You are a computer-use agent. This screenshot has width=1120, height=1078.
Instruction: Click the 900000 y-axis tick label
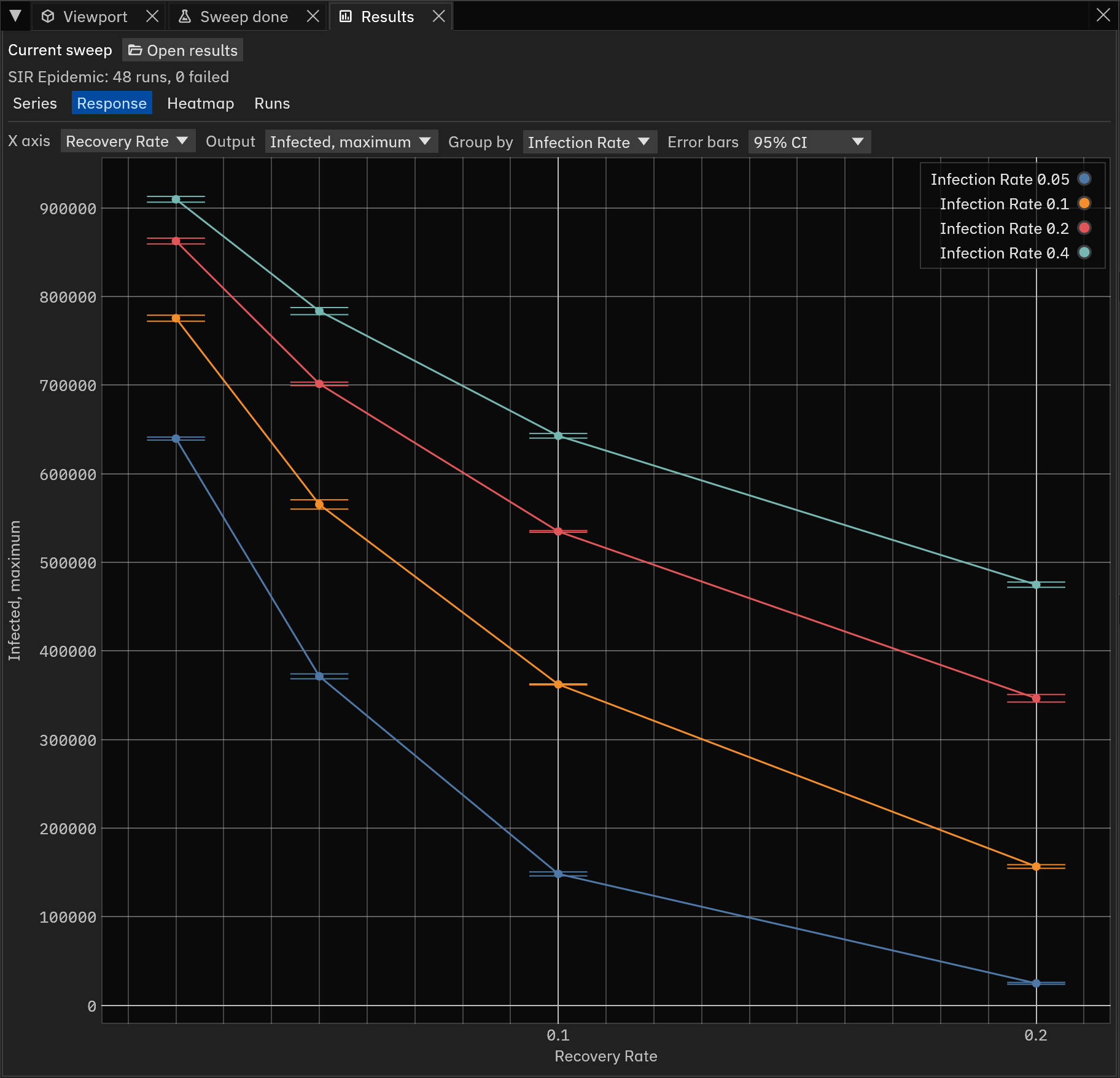[68, 209]
